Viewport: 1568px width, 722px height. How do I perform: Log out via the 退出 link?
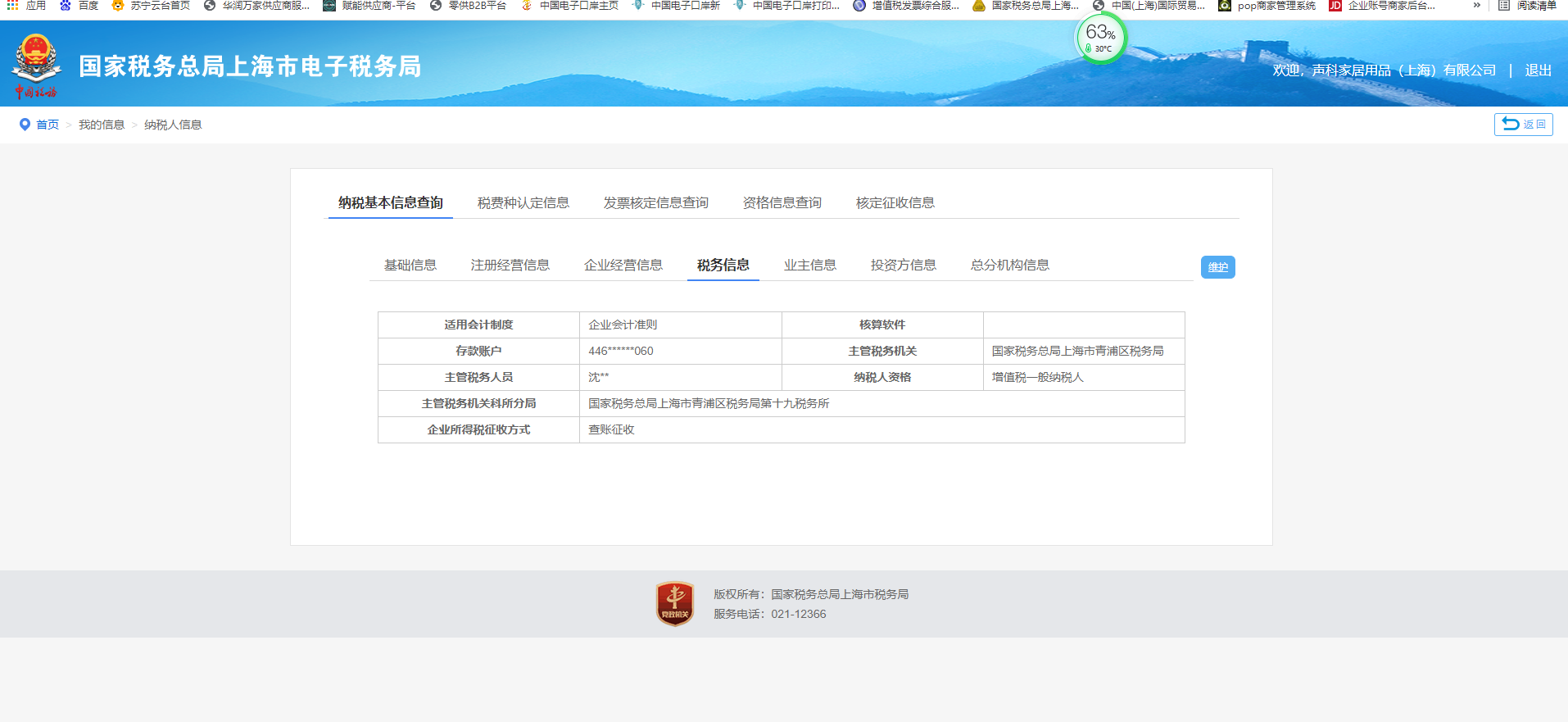tap(1538, 70)
